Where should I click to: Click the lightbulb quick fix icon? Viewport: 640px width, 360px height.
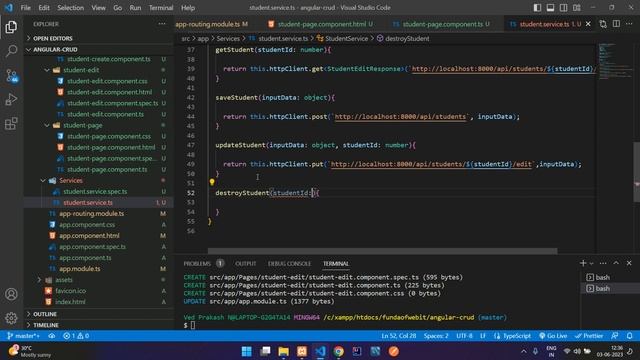click(212, 182)
